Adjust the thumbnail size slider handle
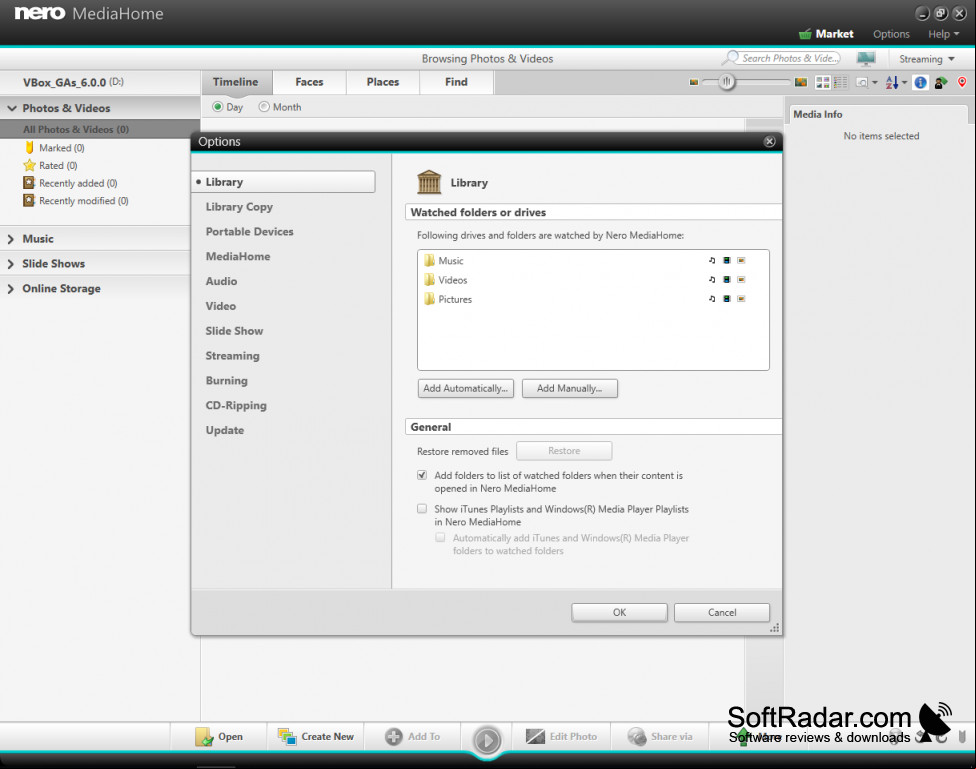This screenshot has height=769, width=976. (x=726, y=82)
